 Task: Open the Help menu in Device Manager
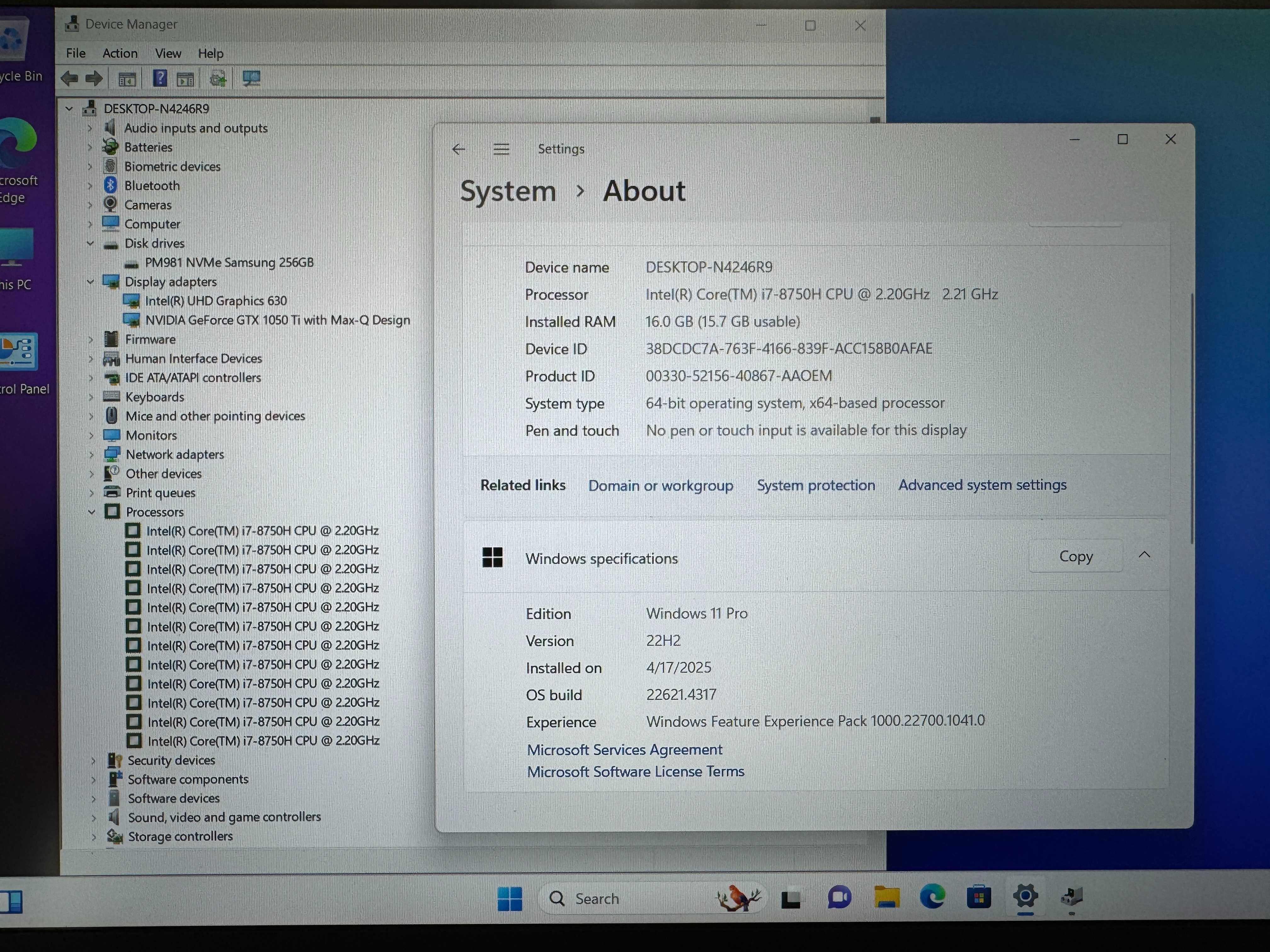tap(211, 54)
